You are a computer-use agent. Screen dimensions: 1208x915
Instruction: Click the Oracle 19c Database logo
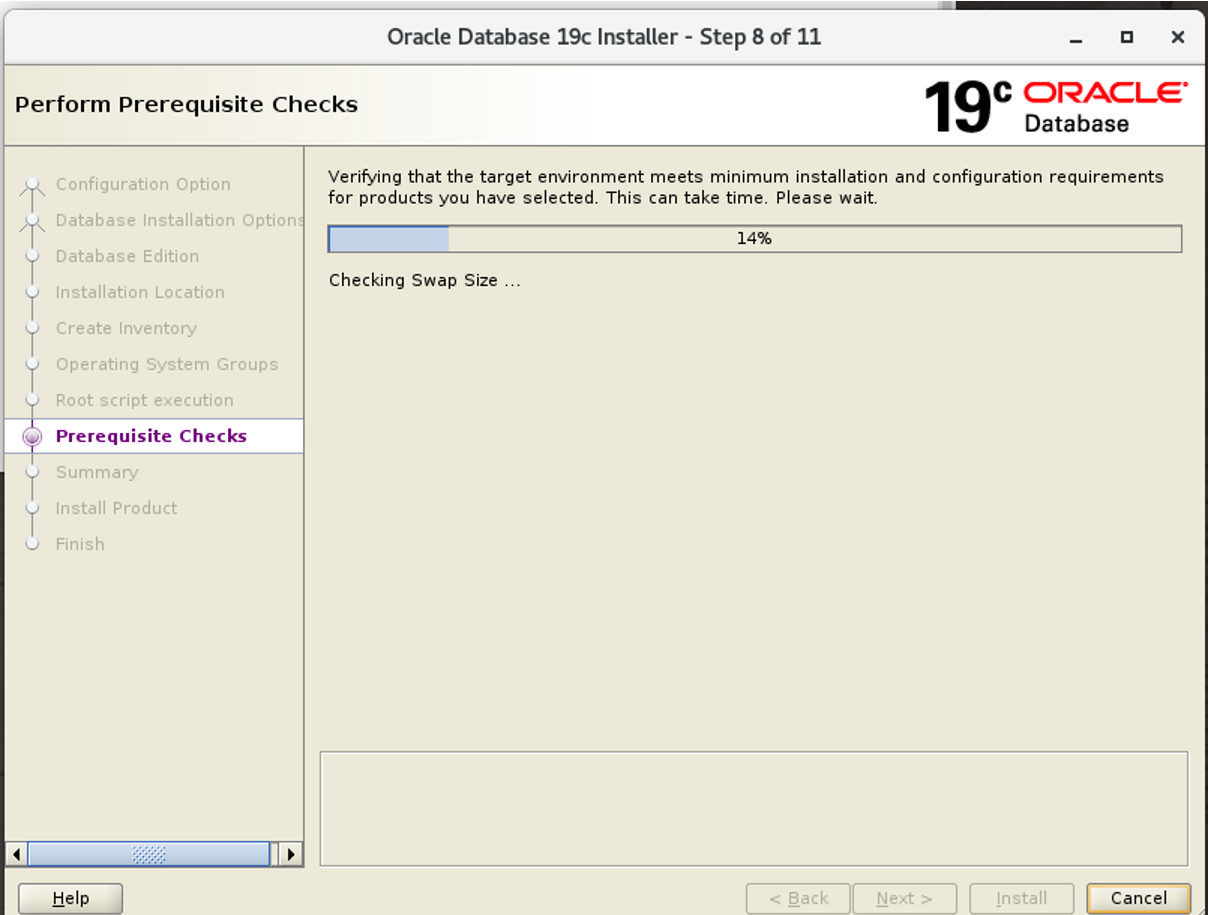tap(1056, 107)
